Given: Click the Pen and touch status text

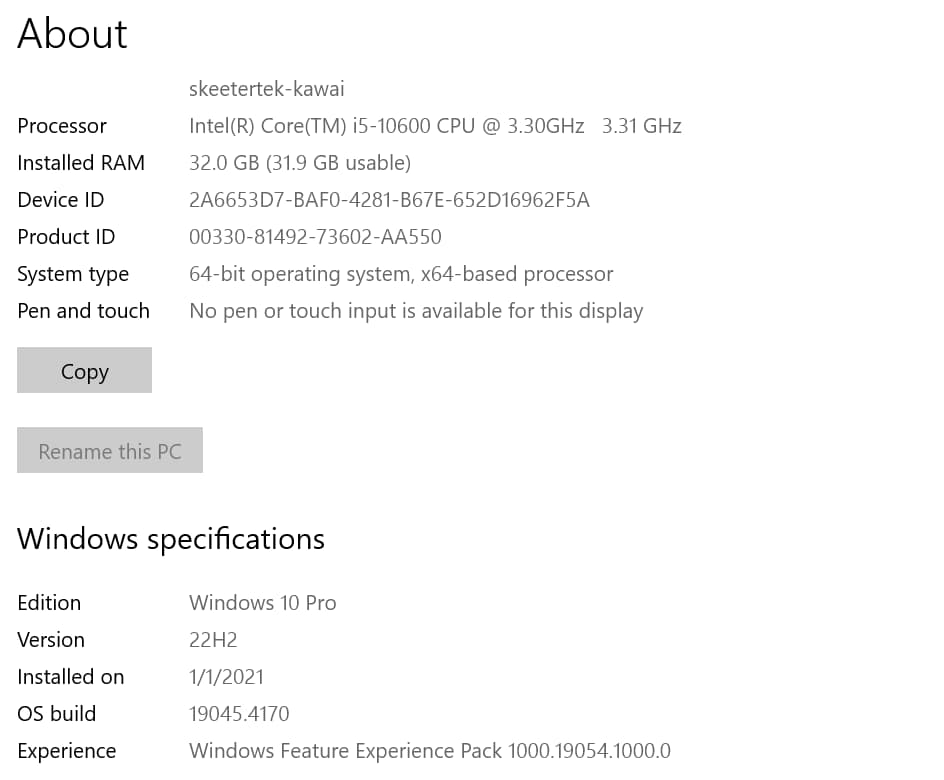Looking at the screenshot, I should (416, 310).
